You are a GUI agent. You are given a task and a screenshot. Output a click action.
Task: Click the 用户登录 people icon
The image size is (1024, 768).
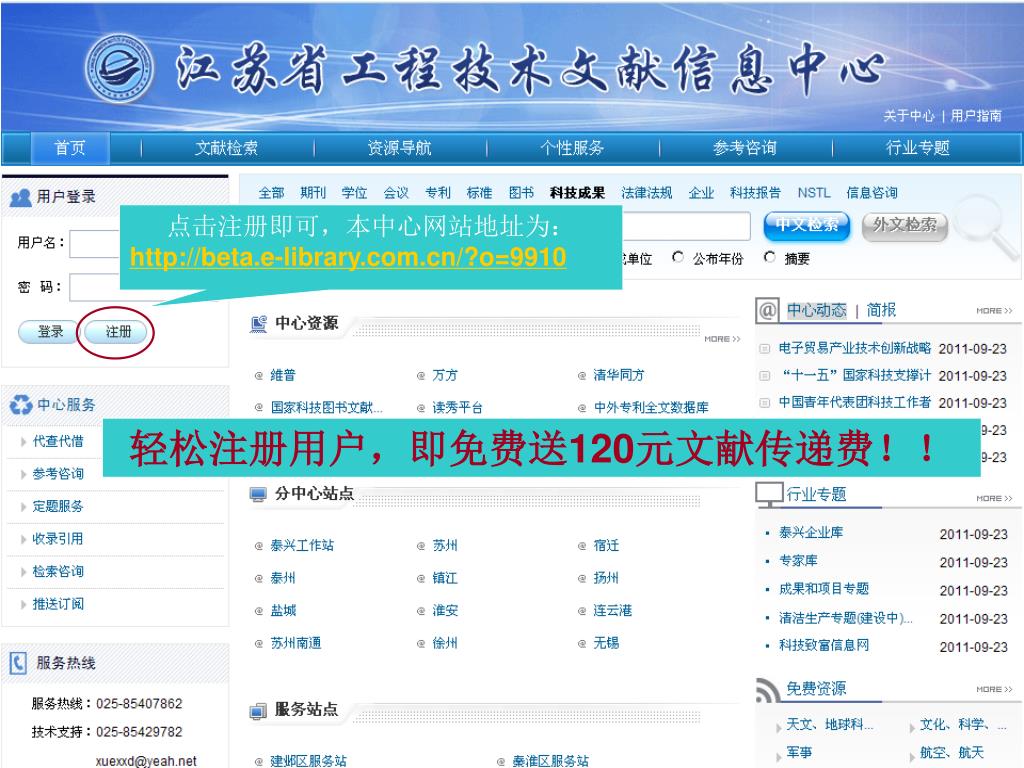point(20,197)
